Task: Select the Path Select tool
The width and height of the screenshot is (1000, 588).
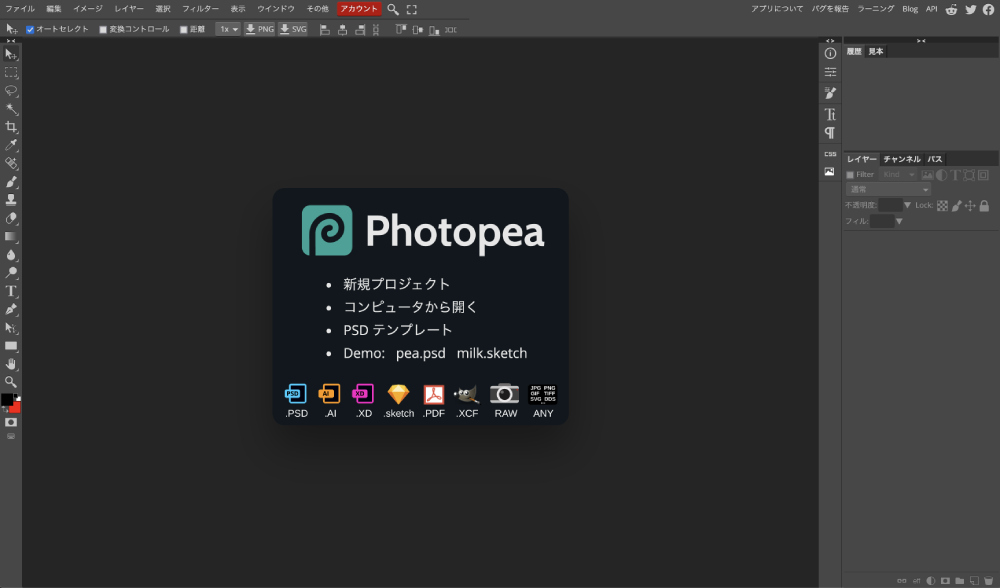Action: tap(11, 328)
